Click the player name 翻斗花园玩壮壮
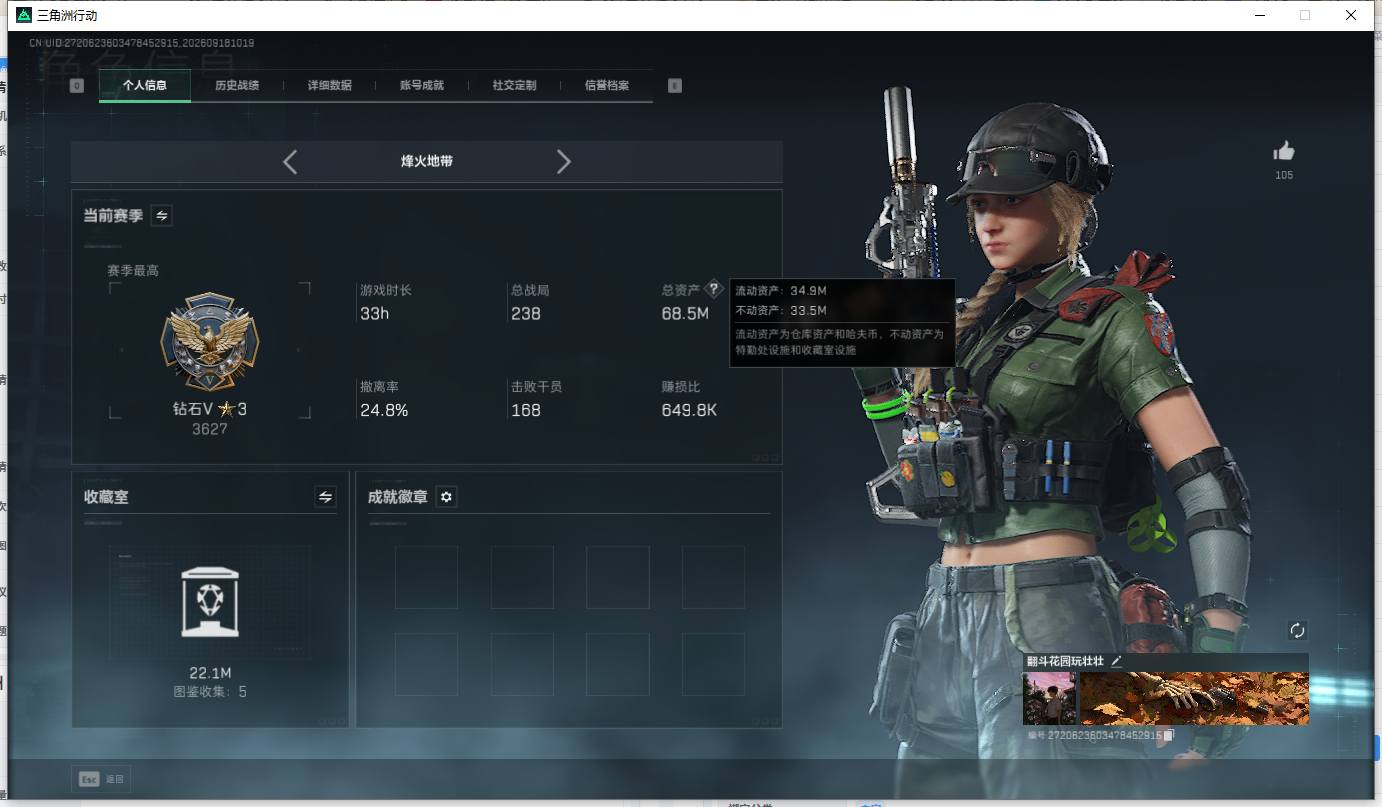This screenshot has width=1382, height=807. (1065, 661)
